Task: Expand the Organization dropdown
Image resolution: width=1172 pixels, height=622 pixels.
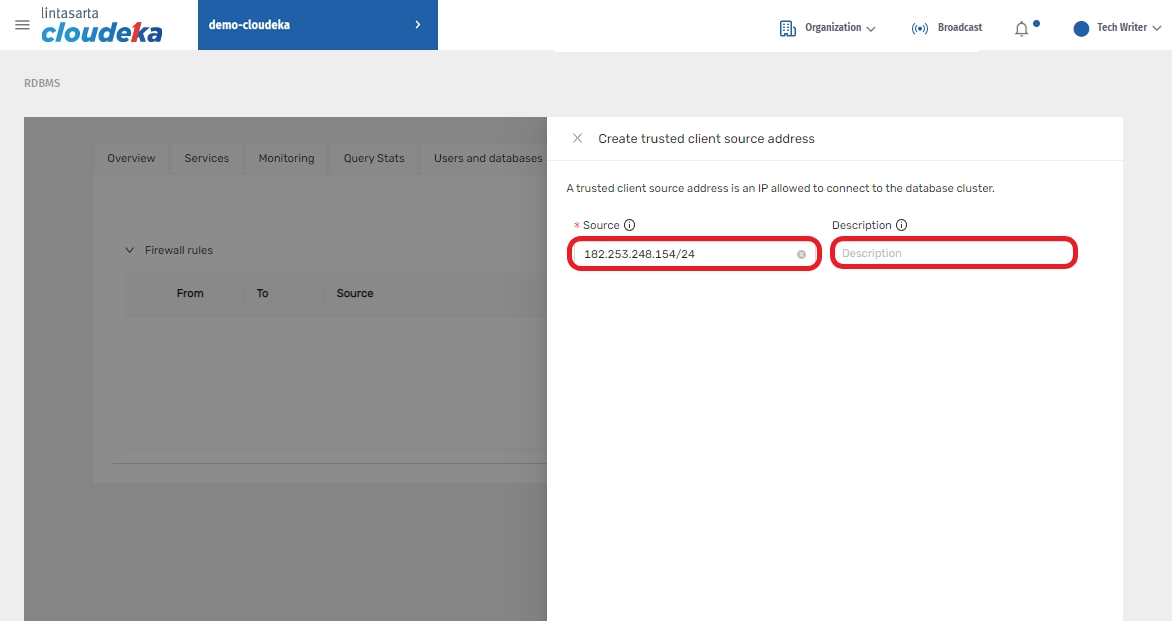Action: click(x=827, y=28)
